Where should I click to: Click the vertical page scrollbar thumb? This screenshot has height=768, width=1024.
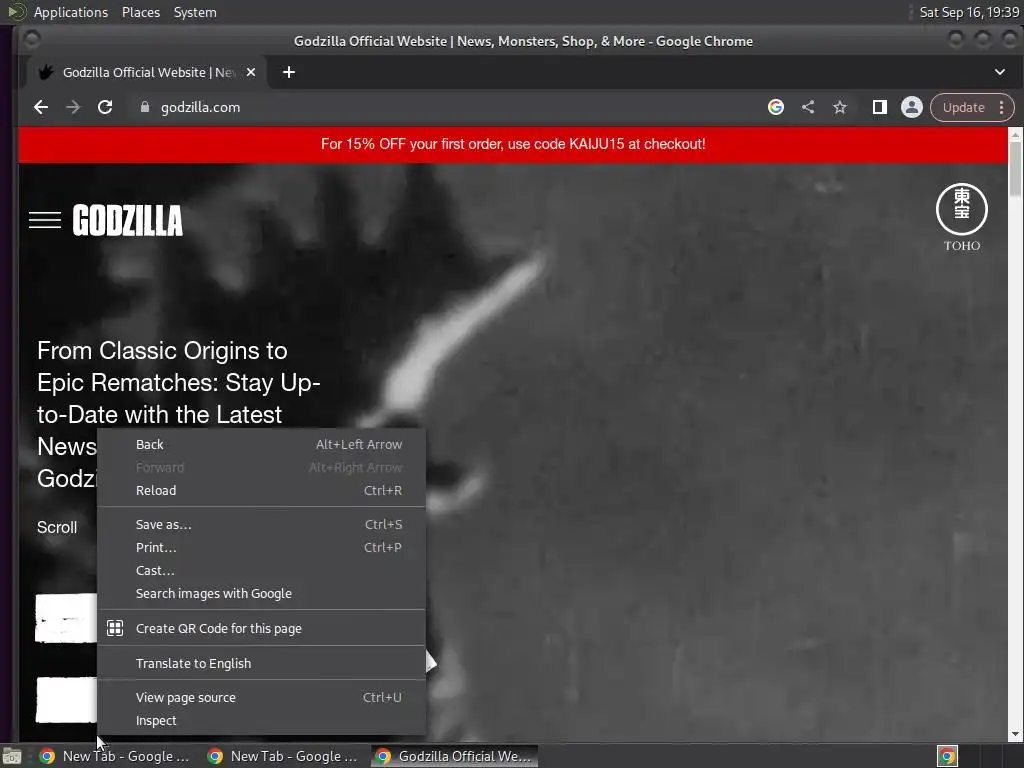1015,168
